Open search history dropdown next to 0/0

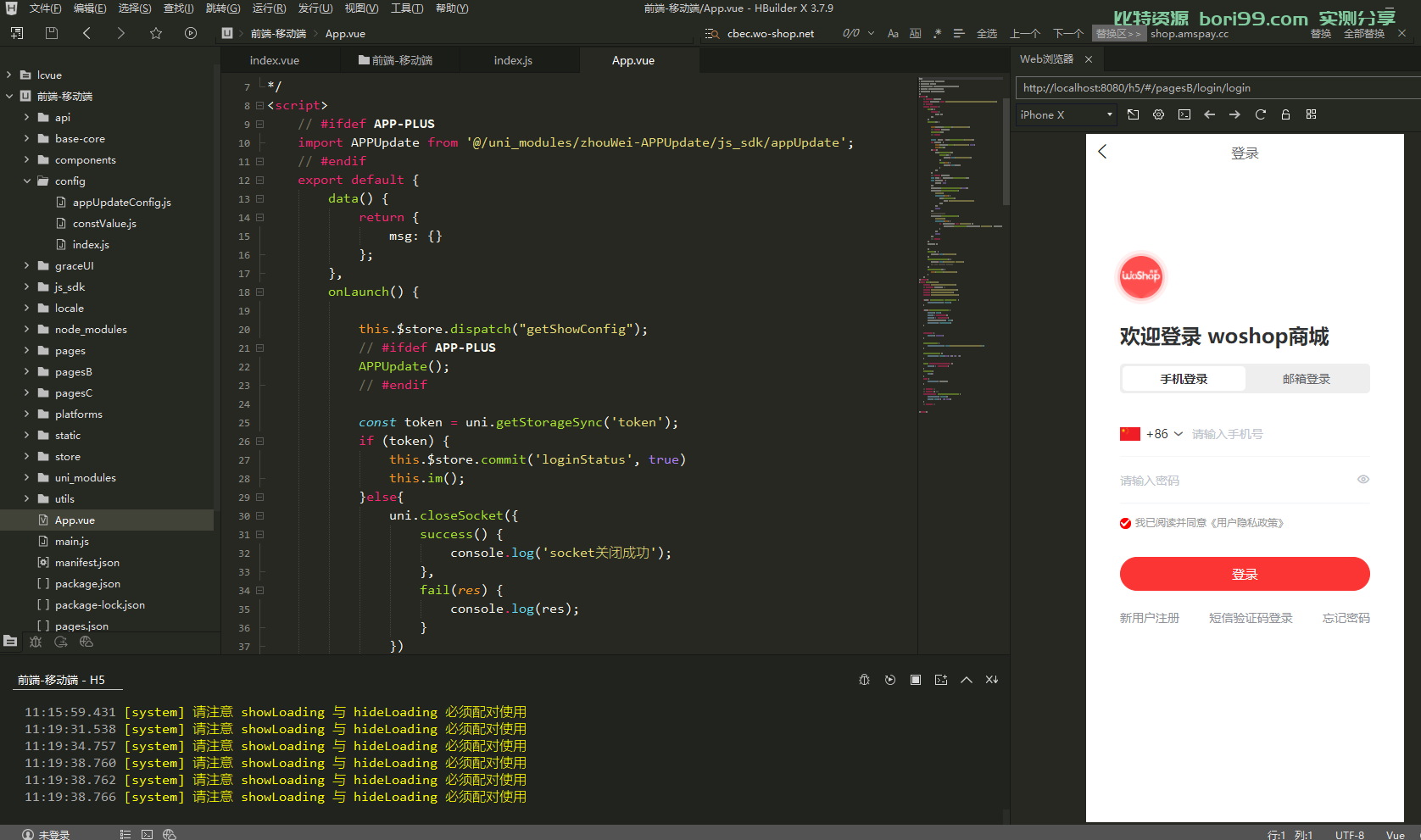(x=871, y=34)
